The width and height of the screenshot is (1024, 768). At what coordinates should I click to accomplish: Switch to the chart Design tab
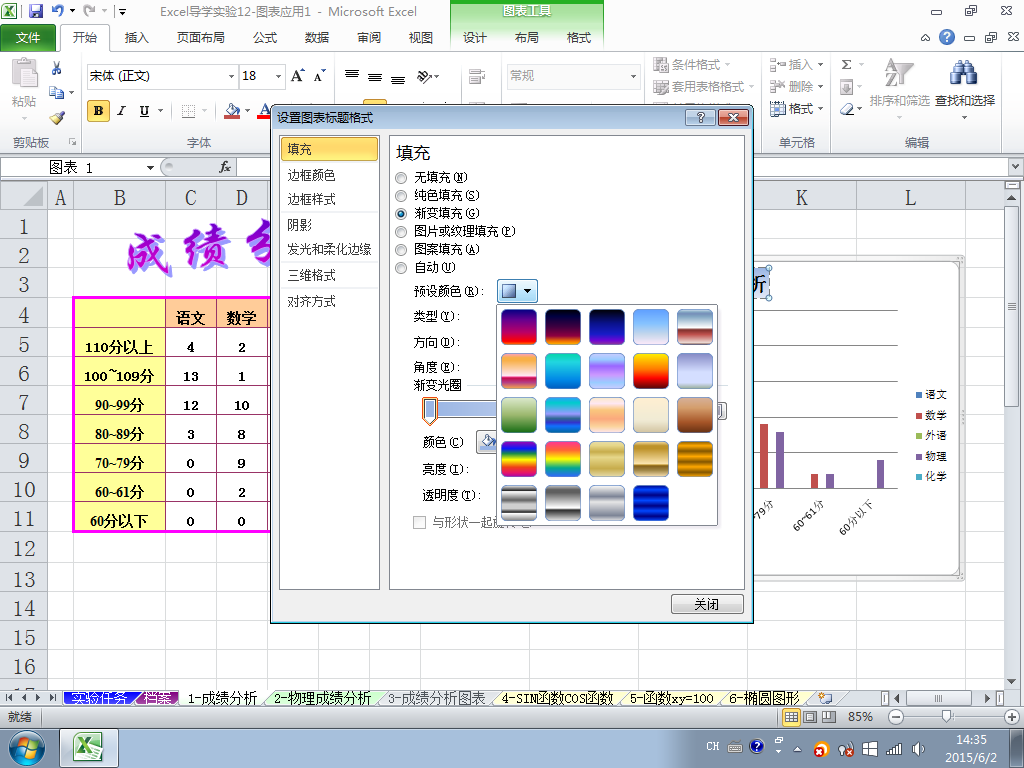475,38
